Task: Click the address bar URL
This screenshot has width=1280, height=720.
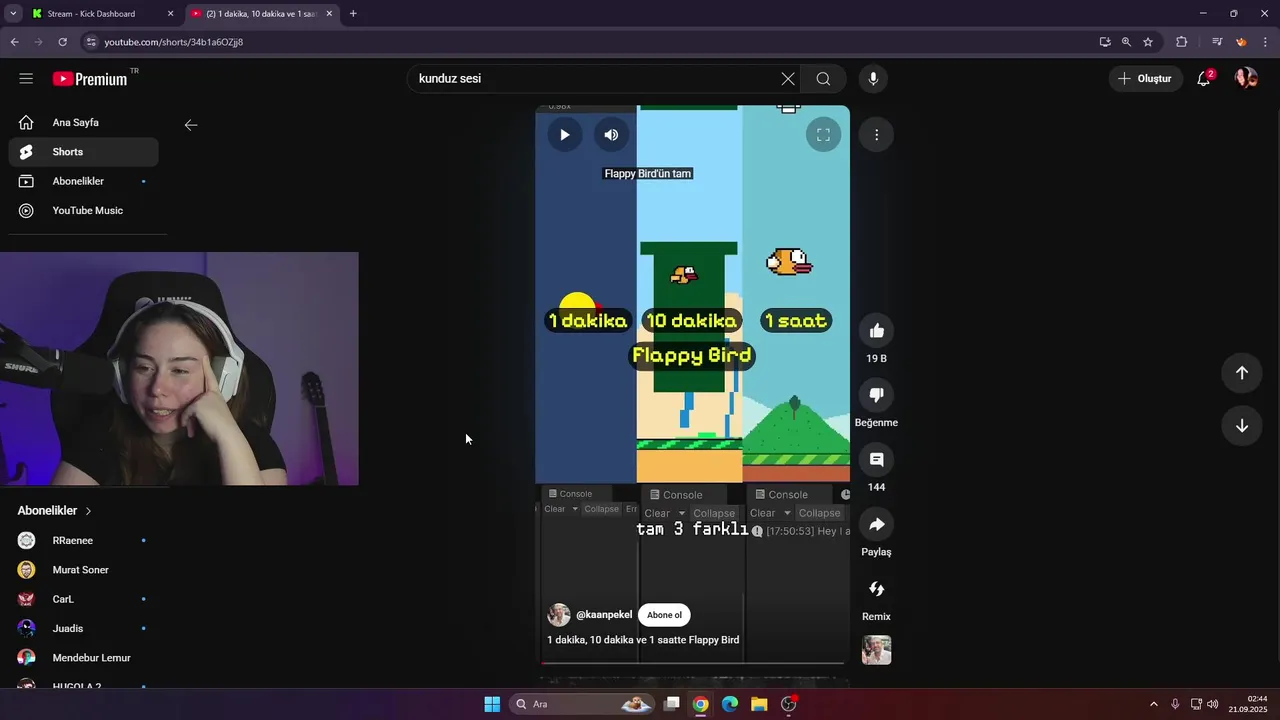Action: tap(174, 42)
